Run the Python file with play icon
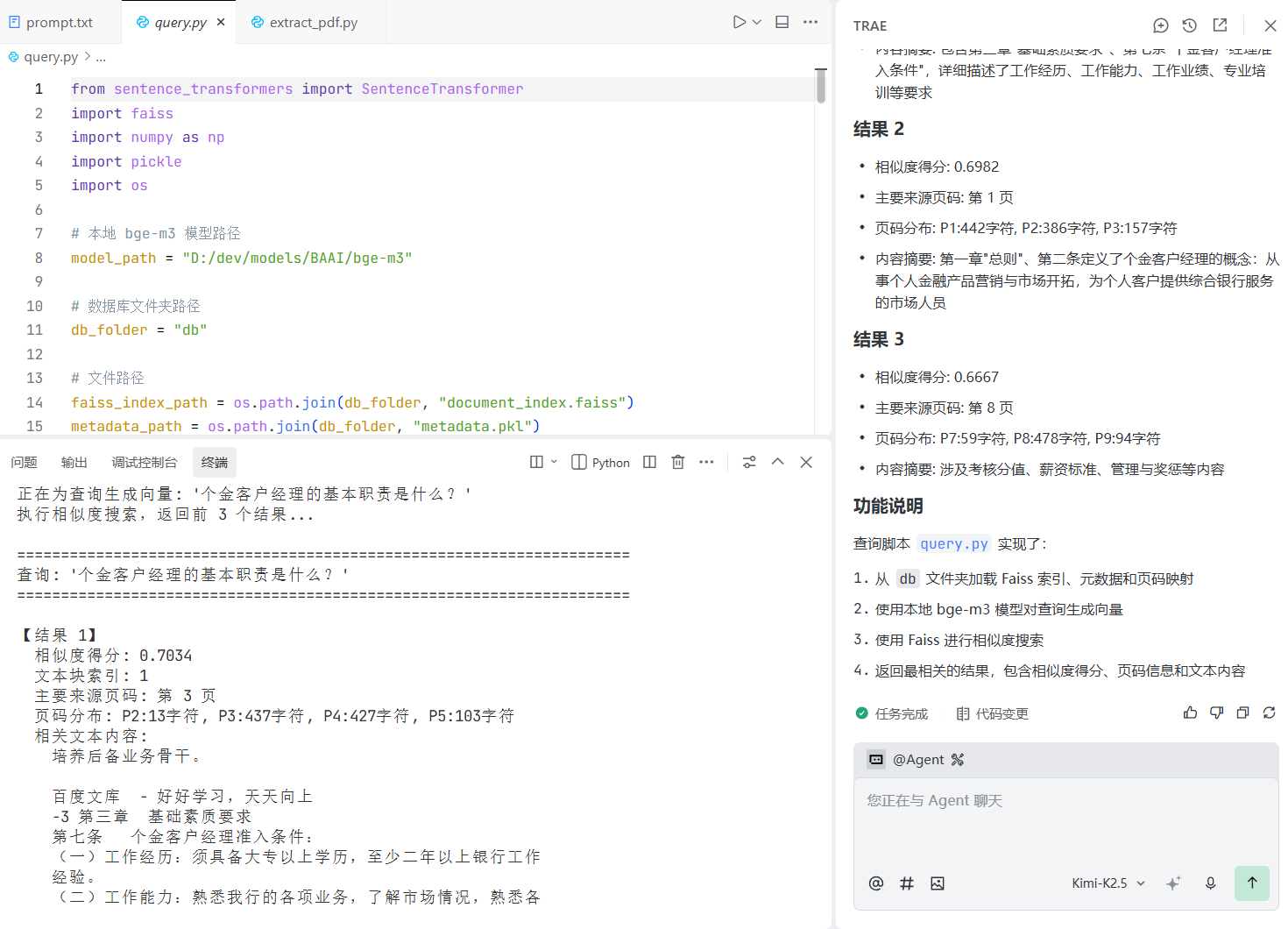1288x929 pixels. (740, 22)
